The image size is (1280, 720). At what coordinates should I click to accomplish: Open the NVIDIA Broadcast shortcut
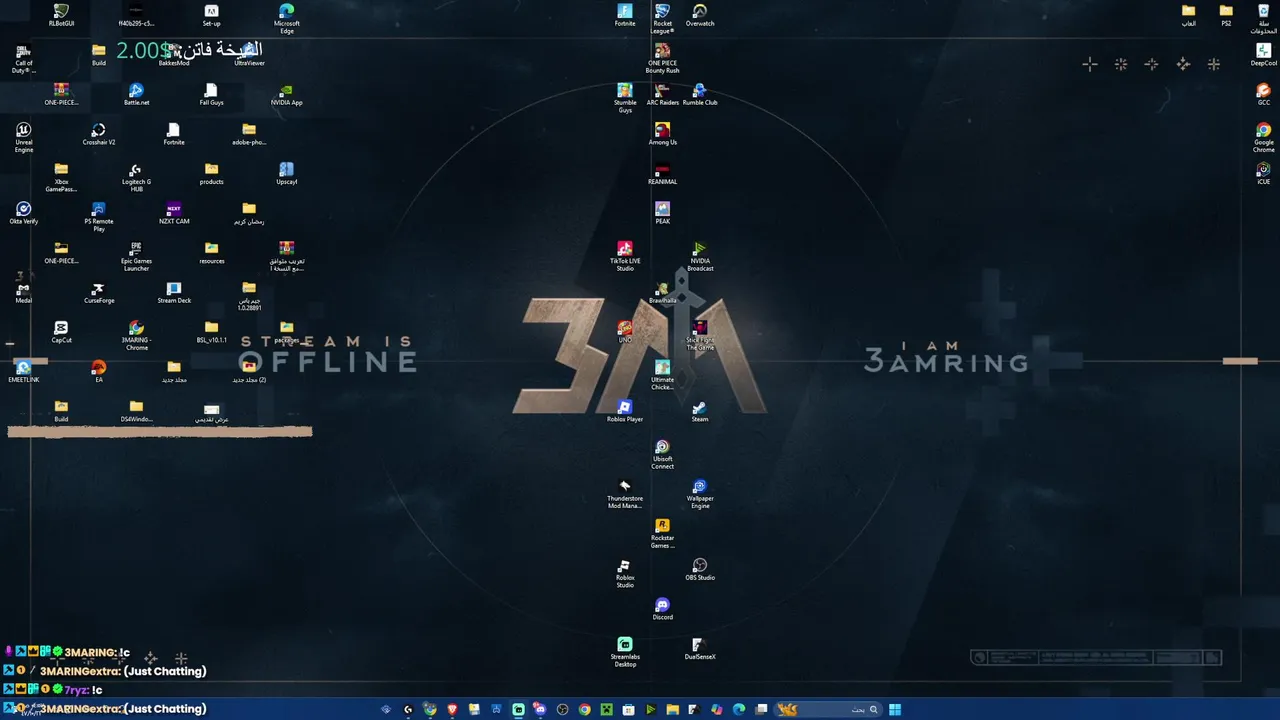click(700, 256)
